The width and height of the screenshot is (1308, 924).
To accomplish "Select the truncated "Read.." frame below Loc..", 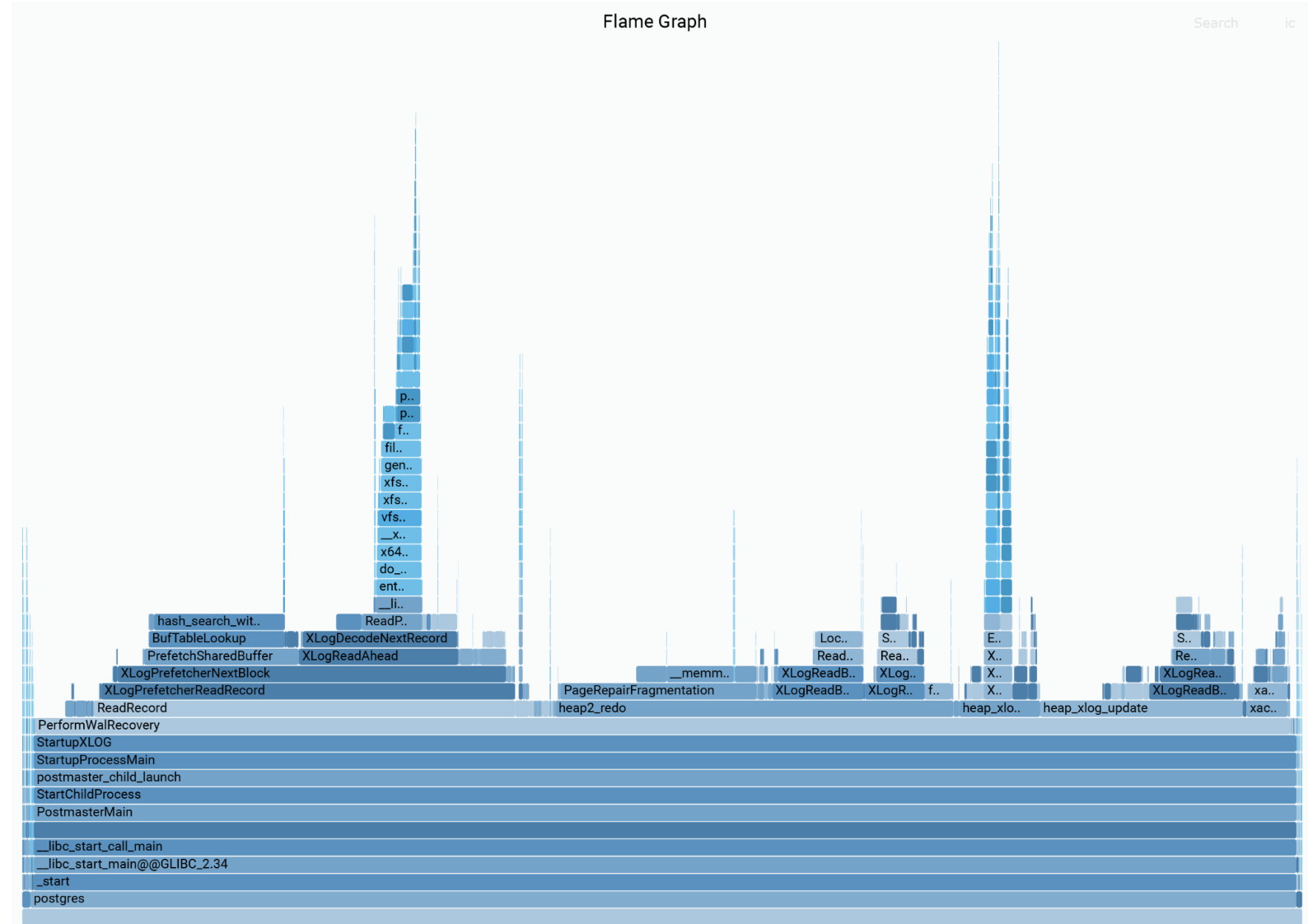I will [x=839, y=656].
